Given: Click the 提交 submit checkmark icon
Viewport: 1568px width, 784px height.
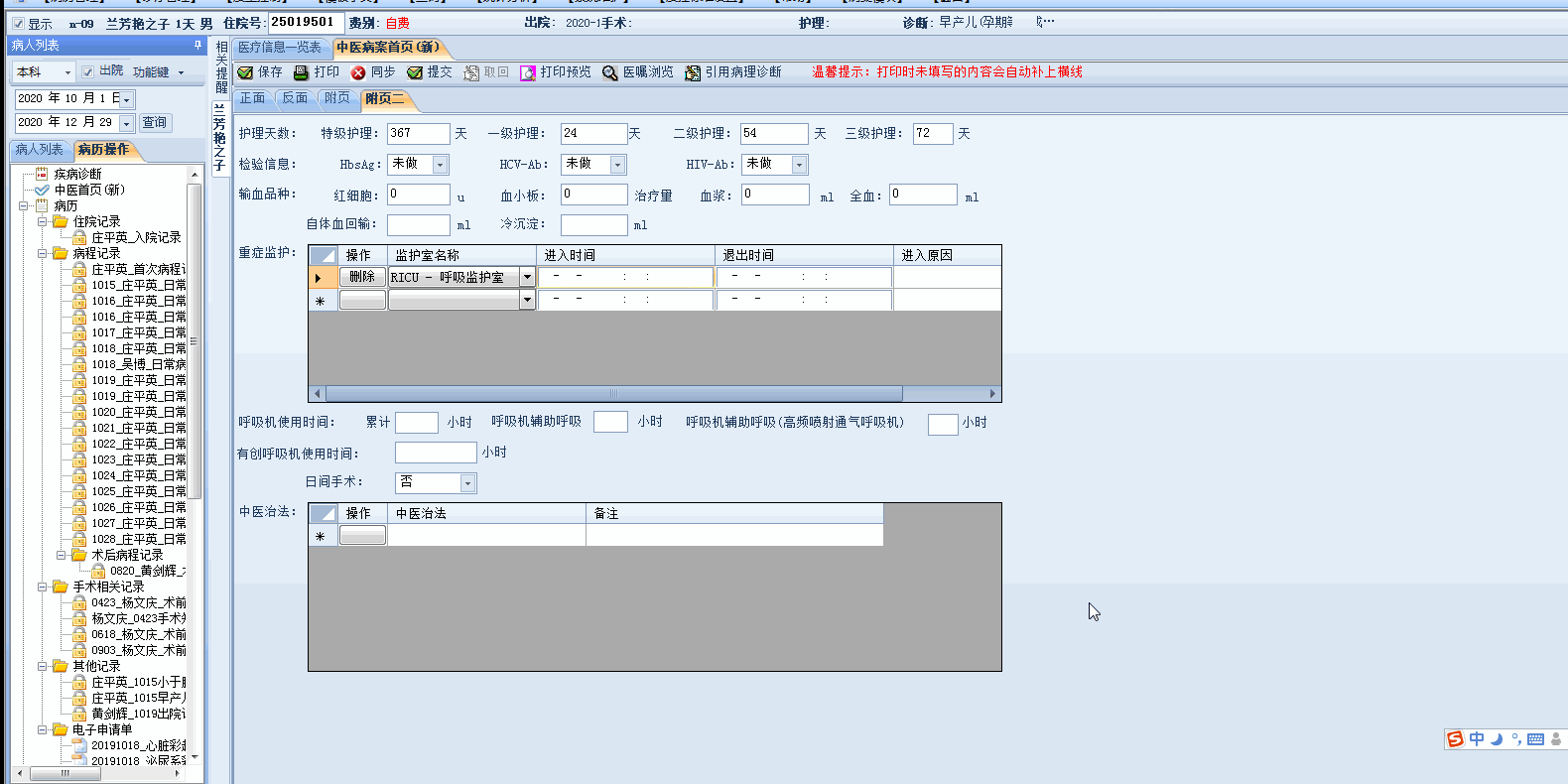Looking at the screenshot, I should tap(415, 72).
